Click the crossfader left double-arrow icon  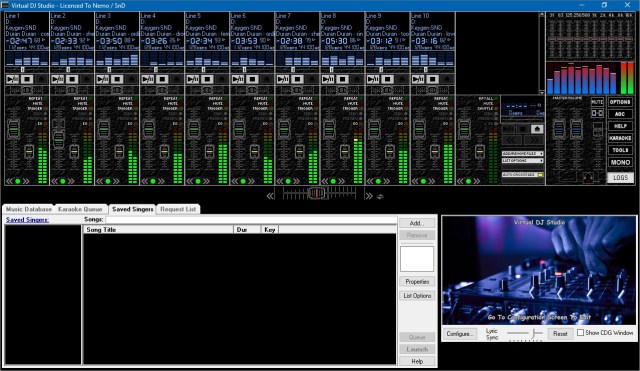270,196
